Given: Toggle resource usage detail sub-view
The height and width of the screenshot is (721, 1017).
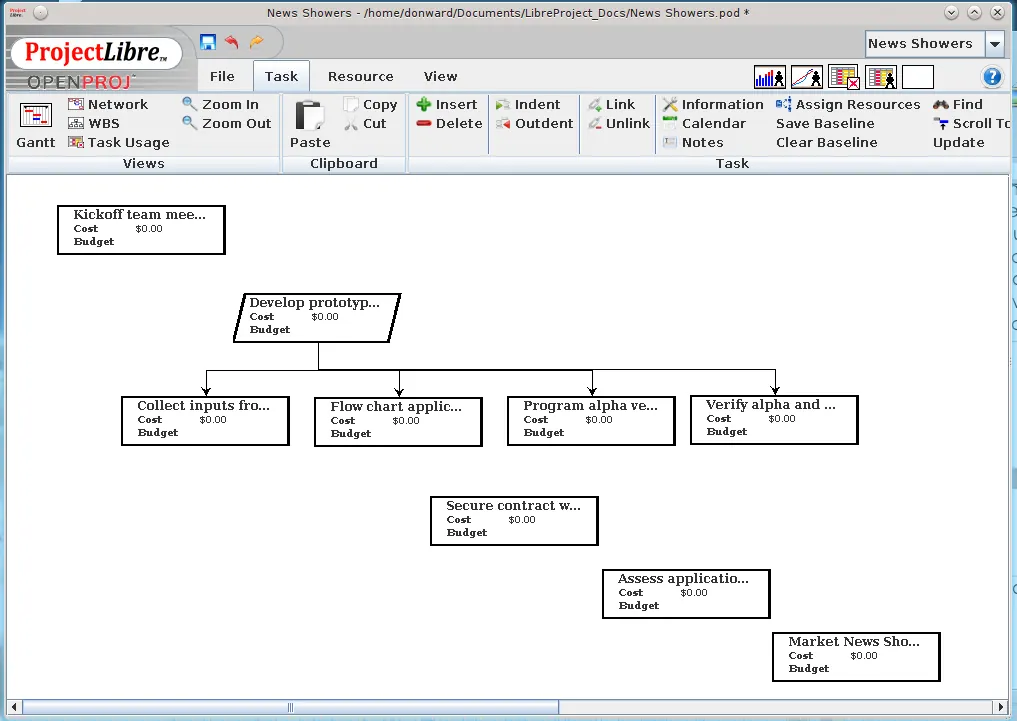Looking at the screenshot, I should [x=881, y=77].
